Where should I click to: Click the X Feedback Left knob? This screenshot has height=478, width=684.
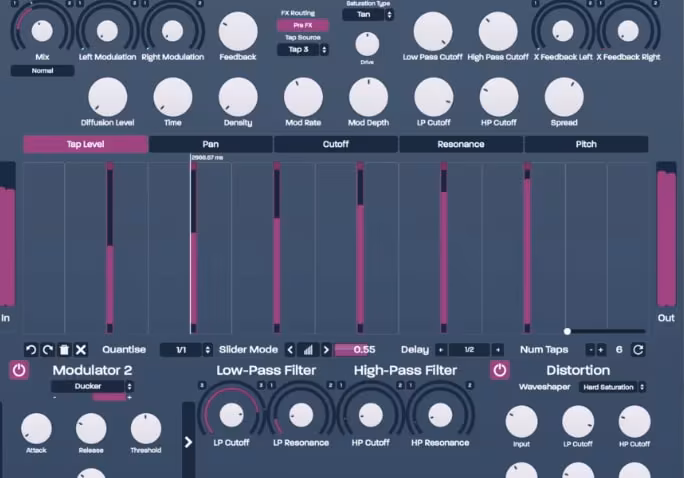point(563,31)
